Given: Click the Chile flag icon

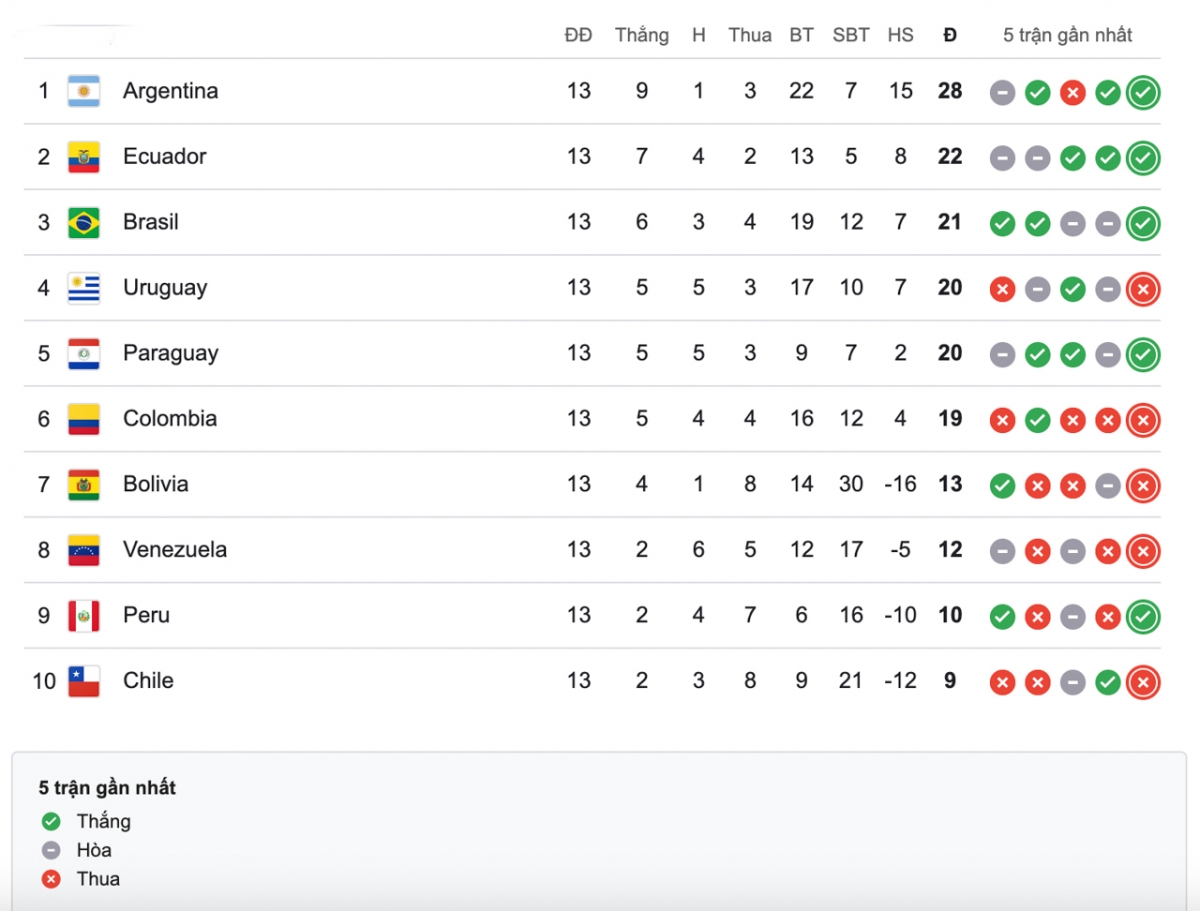Looking at the screenshot, I should tap(84, 681).
